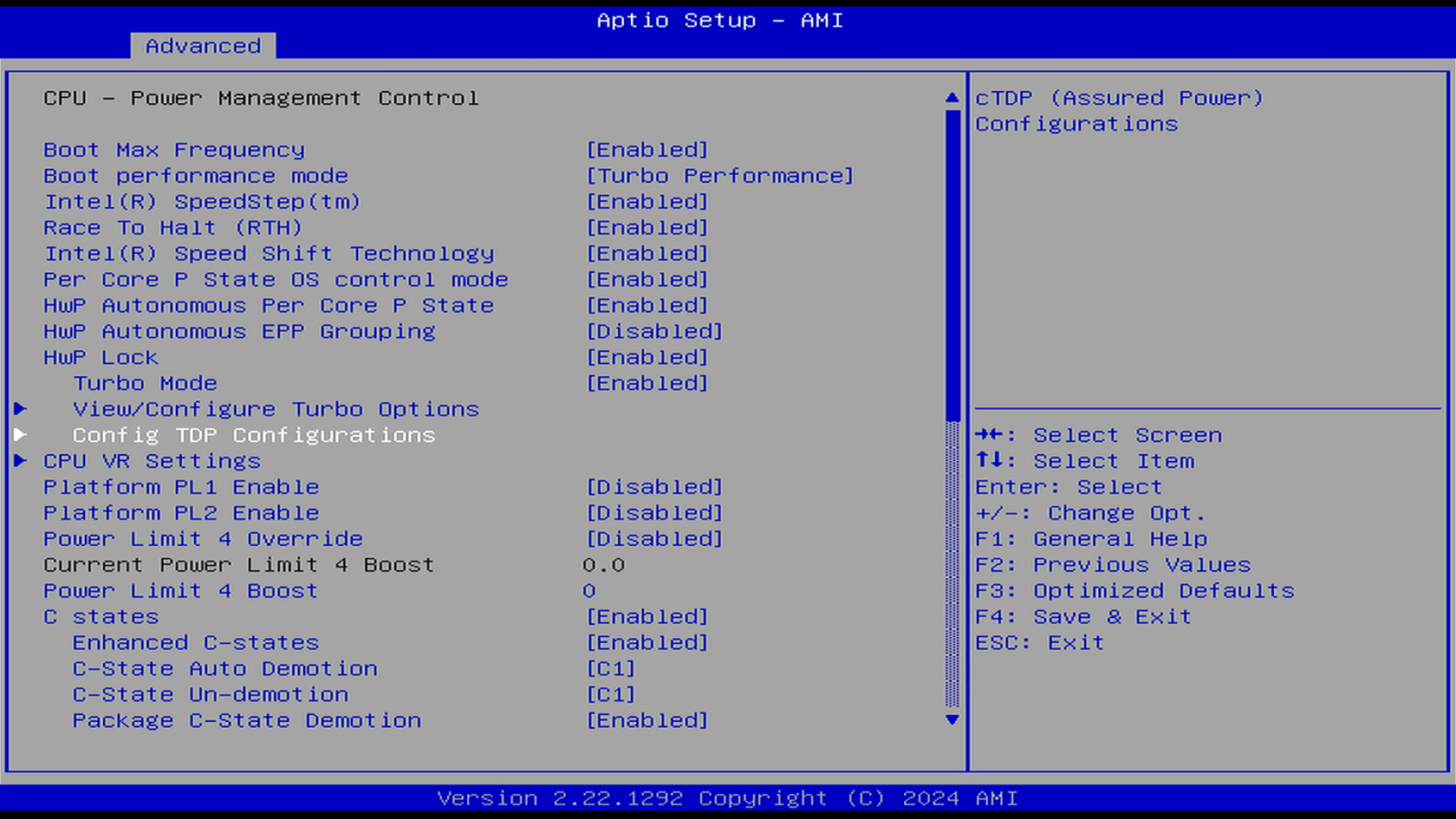
Task: Open View/Configure Turbo Options submenu
Action: (x=276, y=409)
